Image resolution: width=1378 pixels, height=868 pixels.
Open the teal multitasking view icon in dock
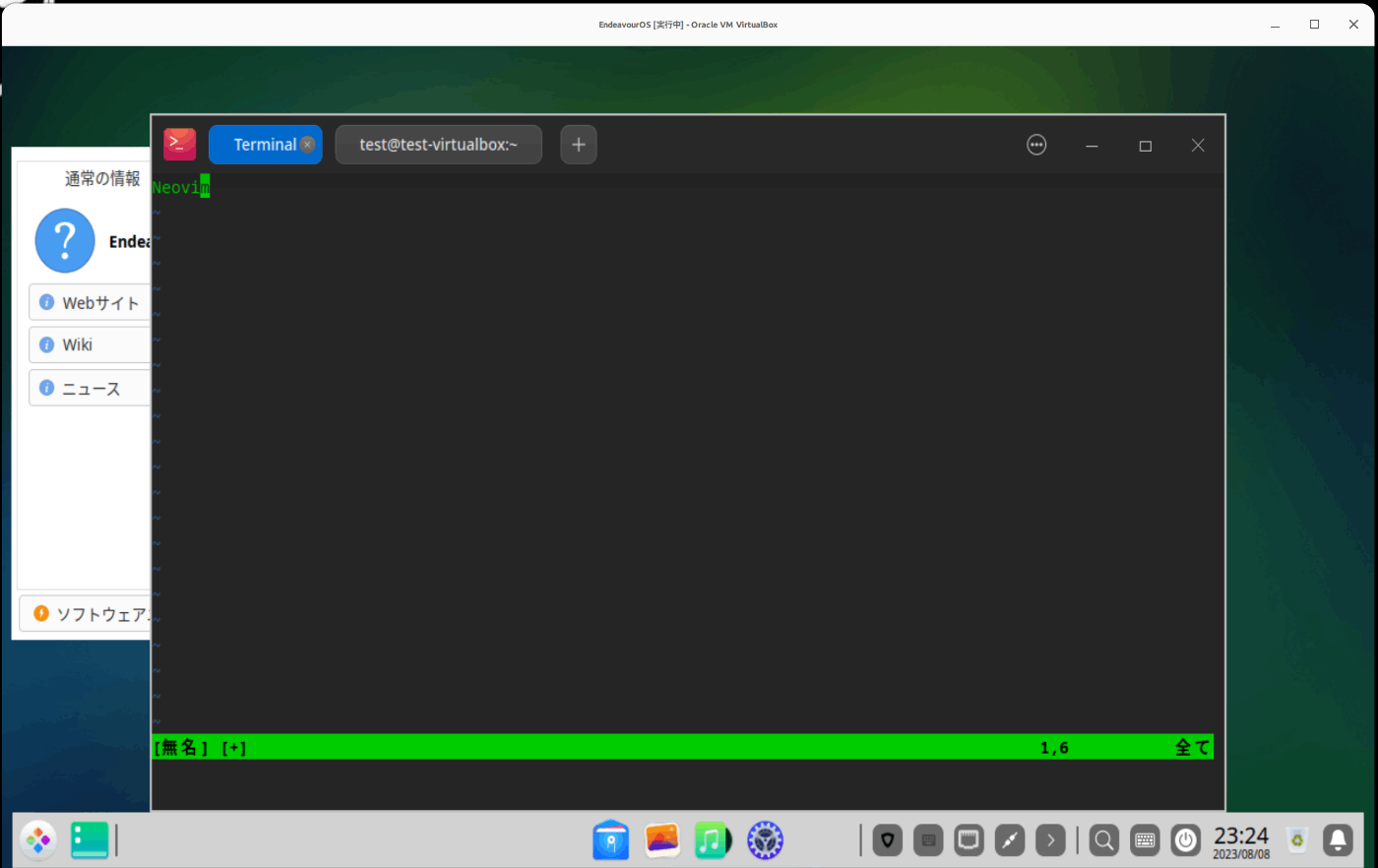pos(90,840)
